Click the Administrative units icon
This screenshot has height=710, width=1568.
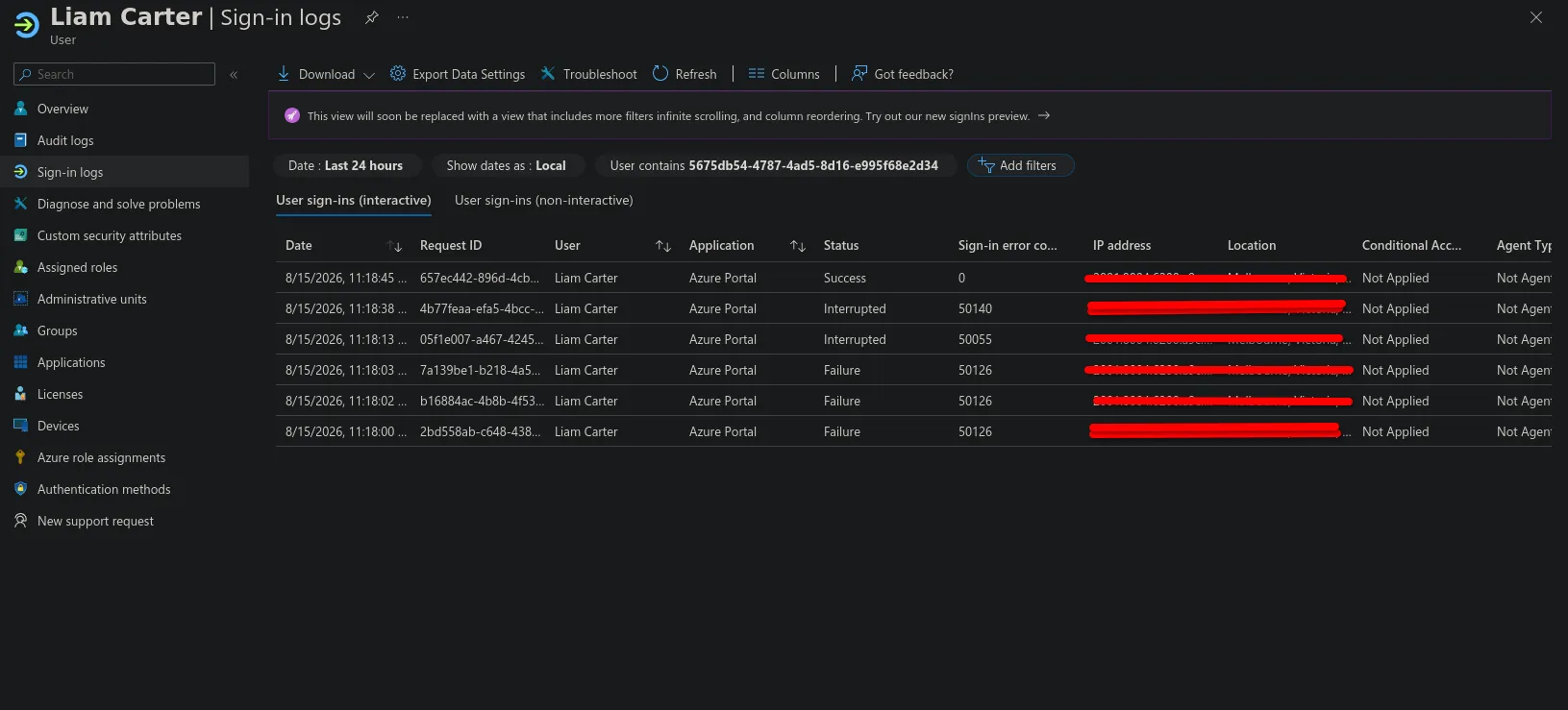[x=20, y=299]
